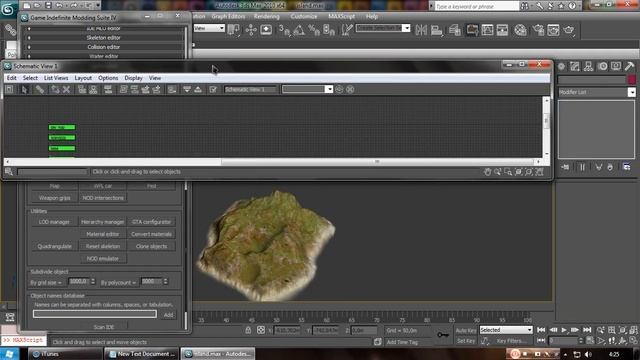Click the LOD manager button
The height and width of the screenshot is (360, 640).
(x=54, y=222)
